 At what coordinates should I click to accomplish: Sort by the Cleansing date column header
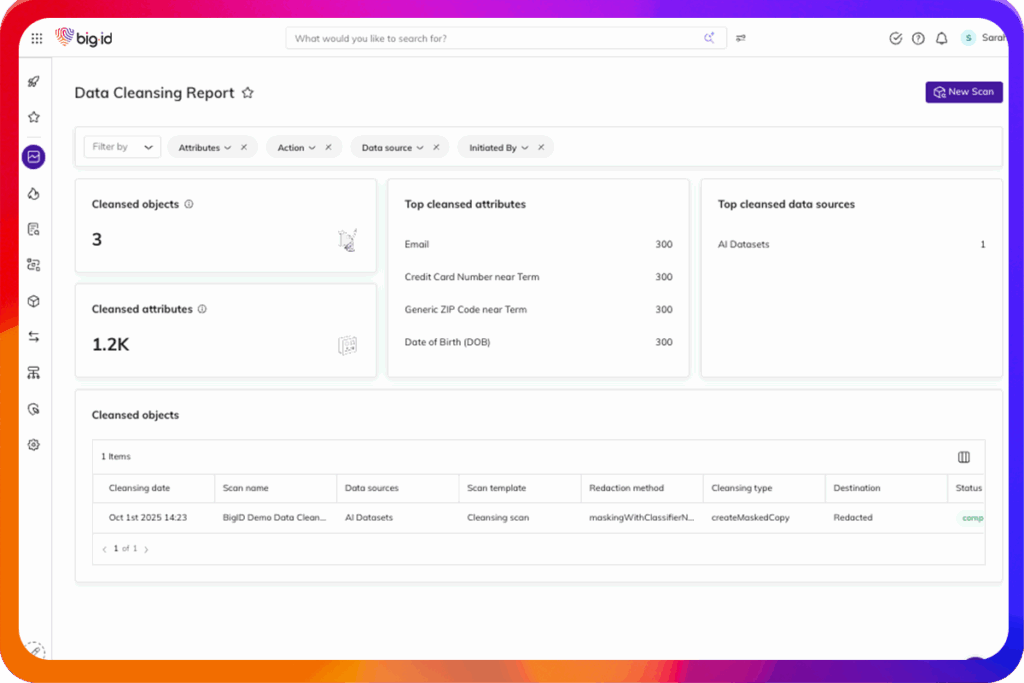[139, 488]
